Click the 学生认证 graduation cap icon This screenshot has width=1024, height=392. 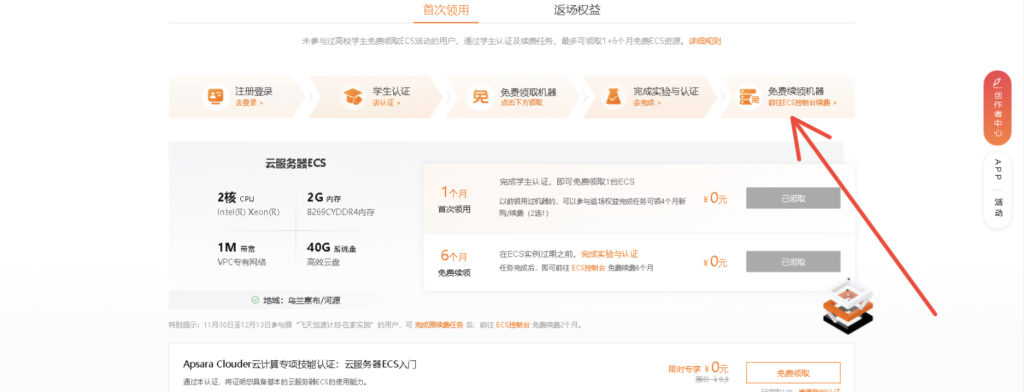tap(353, 97)
